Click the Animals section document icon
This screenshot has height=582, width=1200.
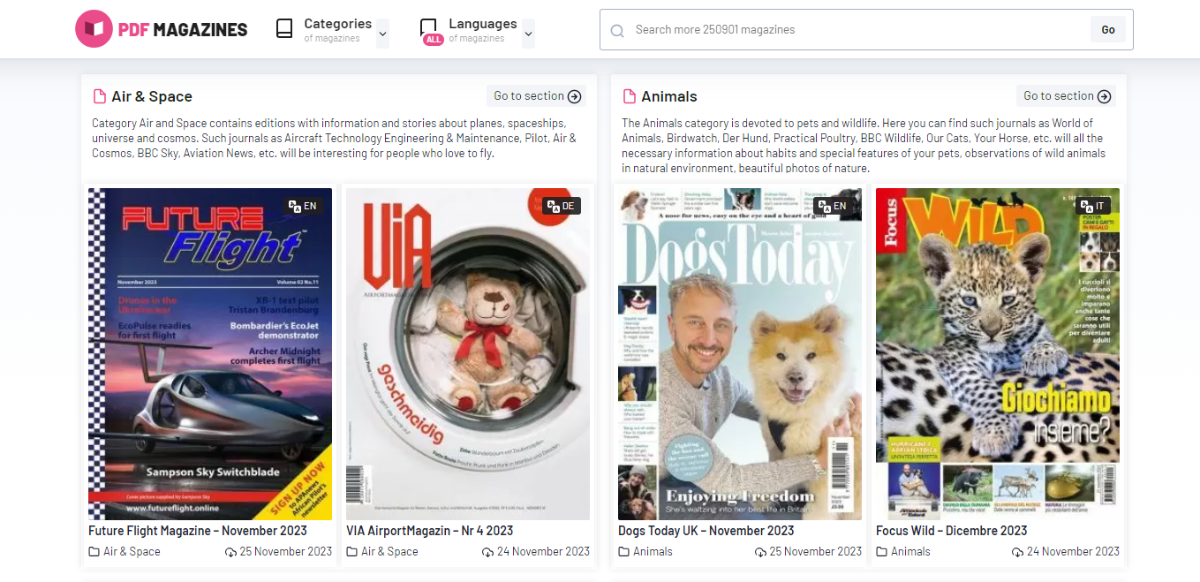tap(629, 97)
